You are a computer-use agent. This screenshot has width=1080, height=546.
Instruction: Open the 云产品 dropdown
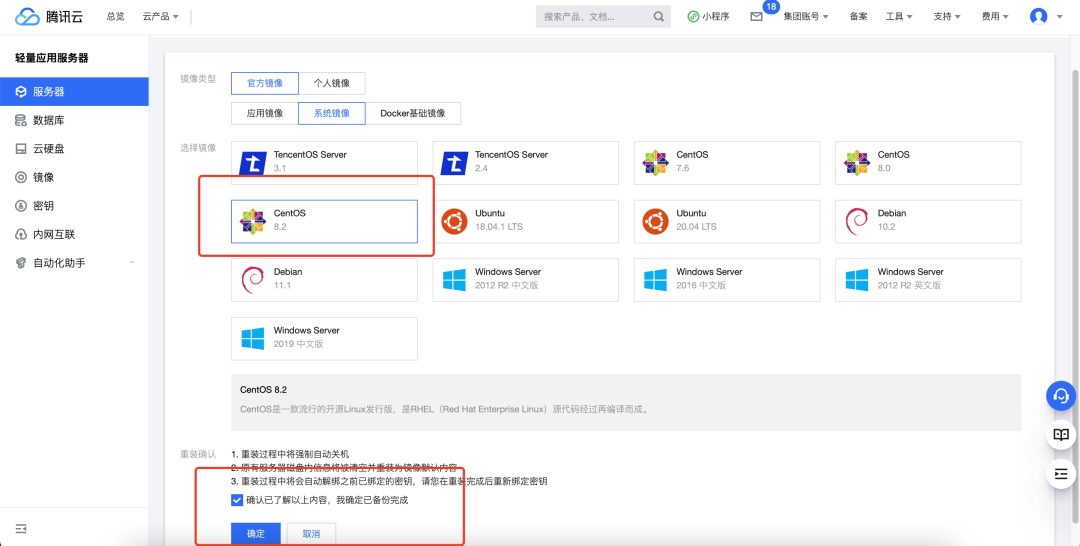(160, 17)
